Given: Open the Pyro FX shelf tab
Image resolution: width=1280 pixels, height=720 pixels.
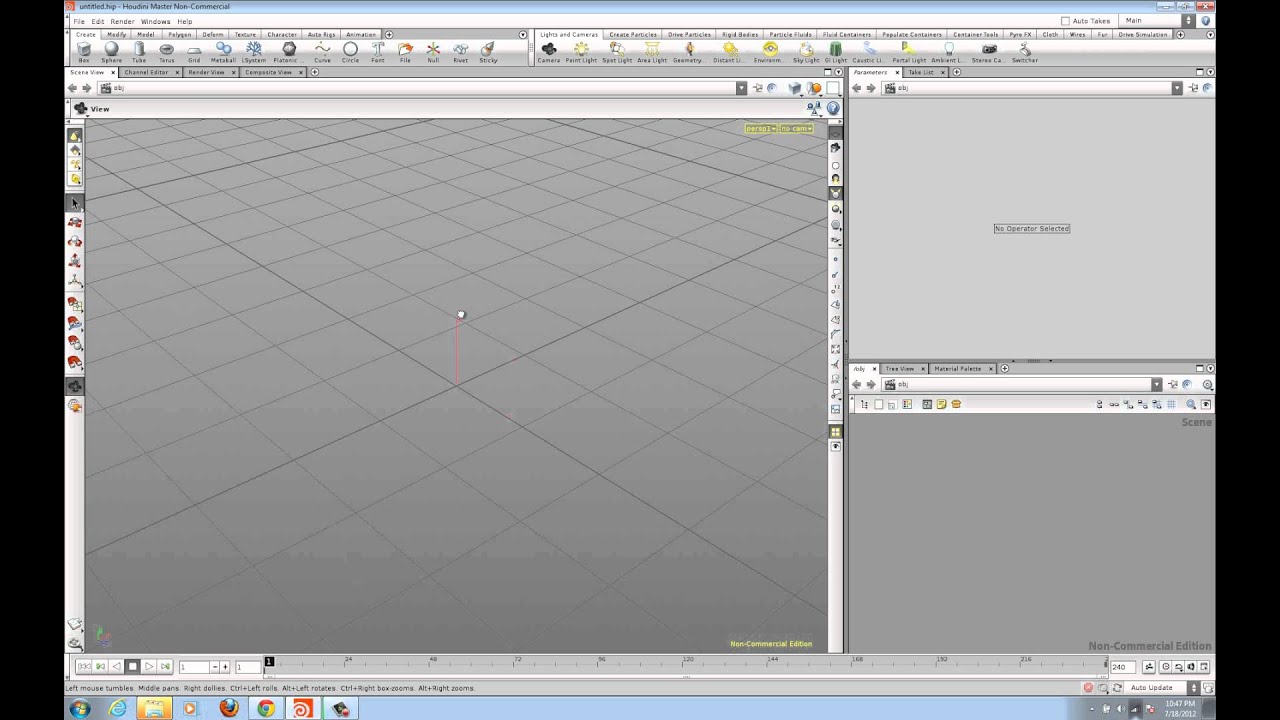Looking at the screenshot, I should pyautogui.click(x=1020, y=34).
